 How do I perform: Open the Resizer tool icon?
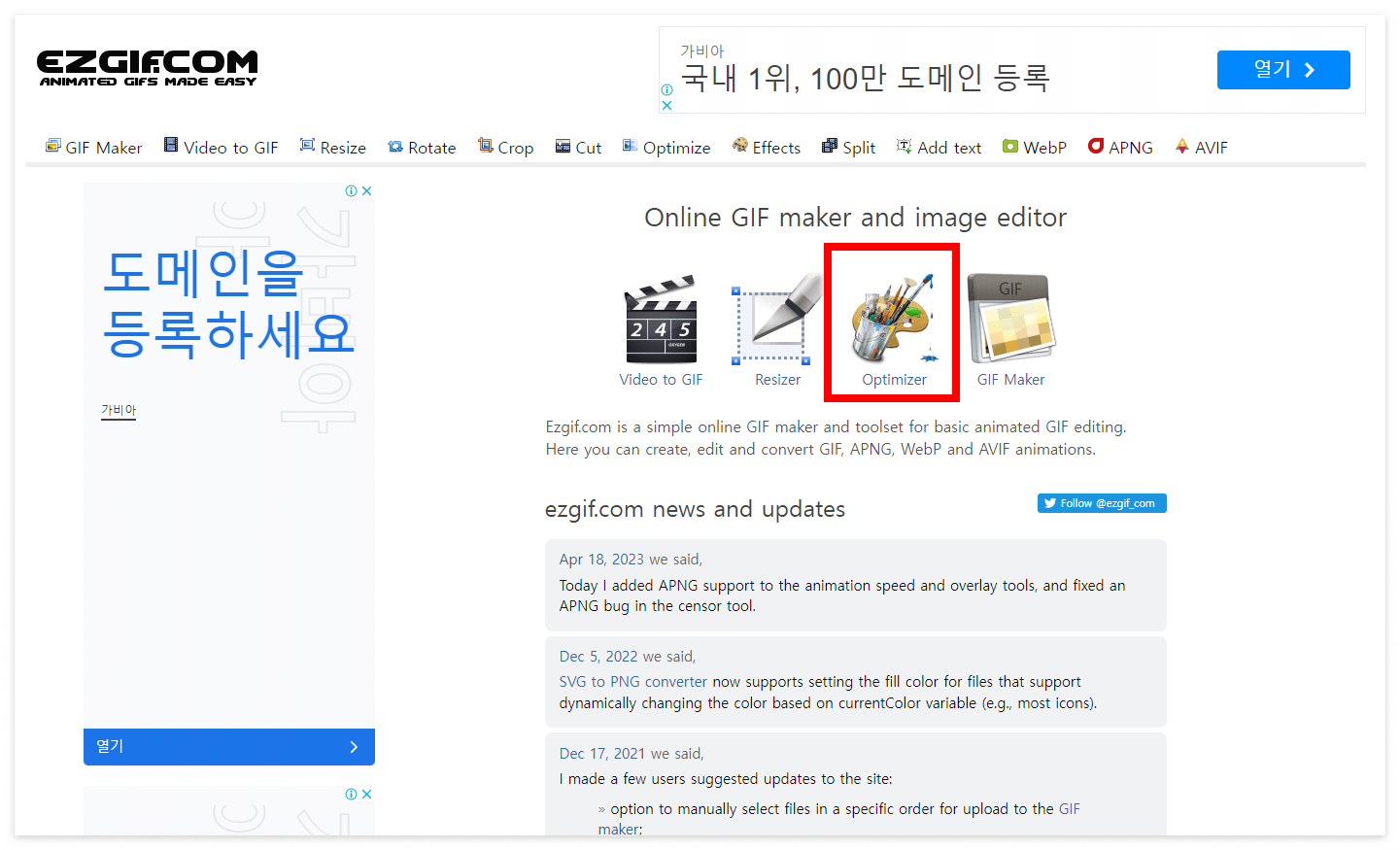[777, 319]
